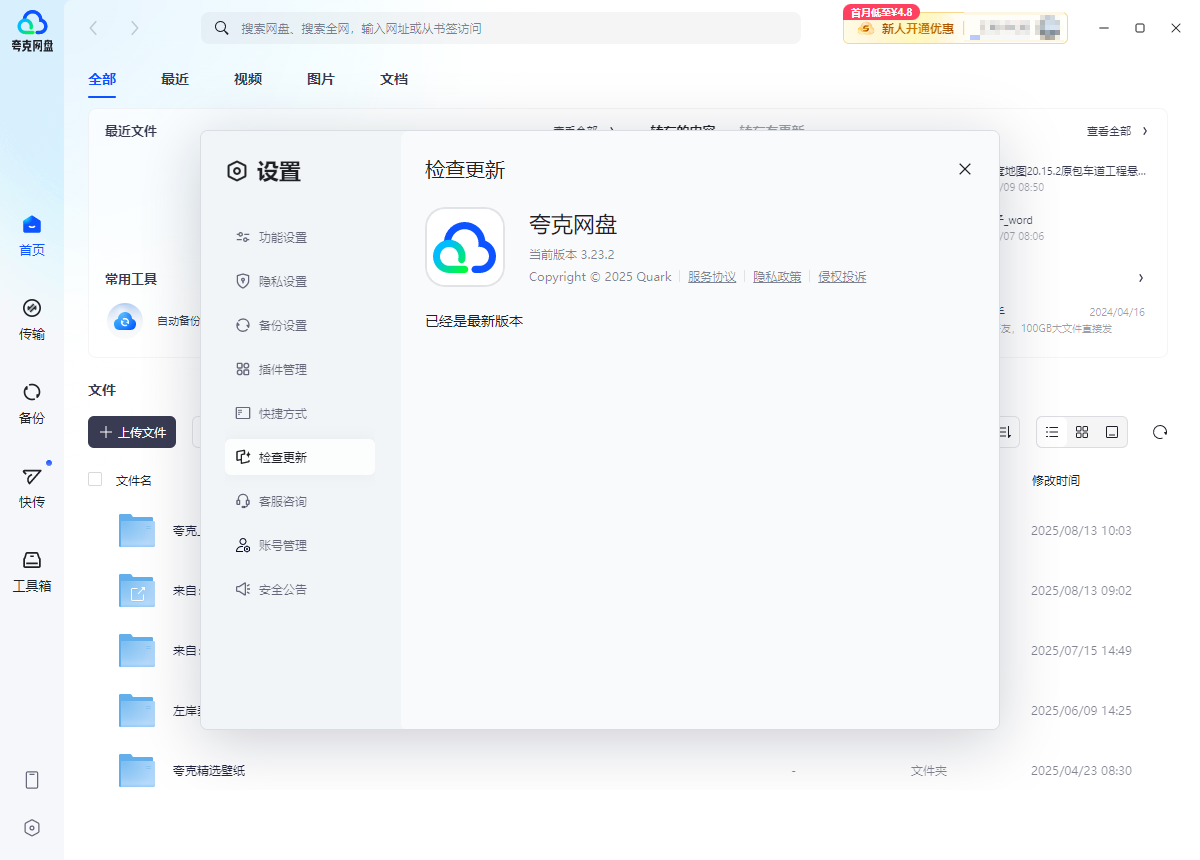Click the phone icon in sidebar bottom
The height and width of the screenshot is (860, 1200).
click(32, 780)
